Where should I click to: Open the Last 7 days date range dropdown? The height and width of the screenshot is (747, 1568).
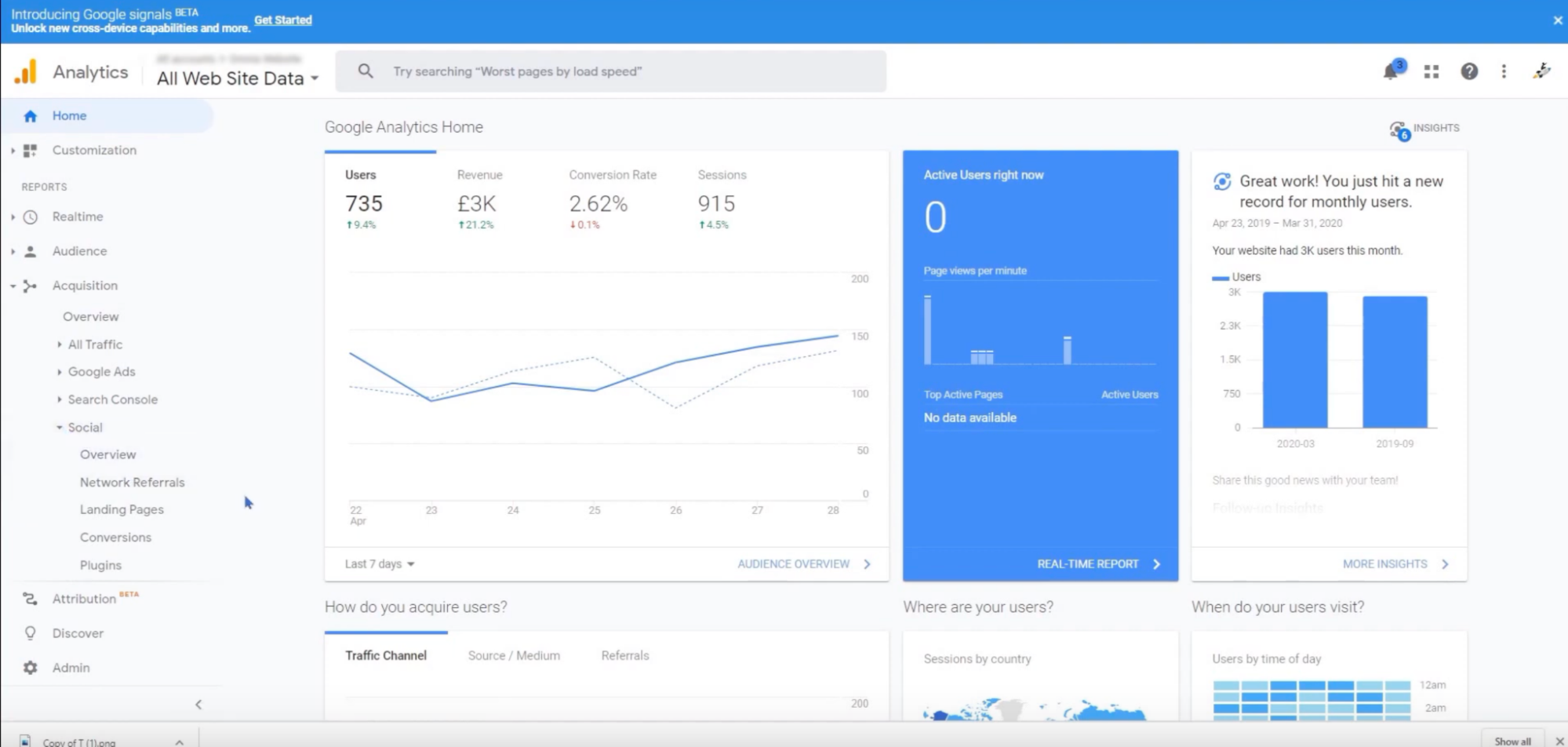coord(380,564)
